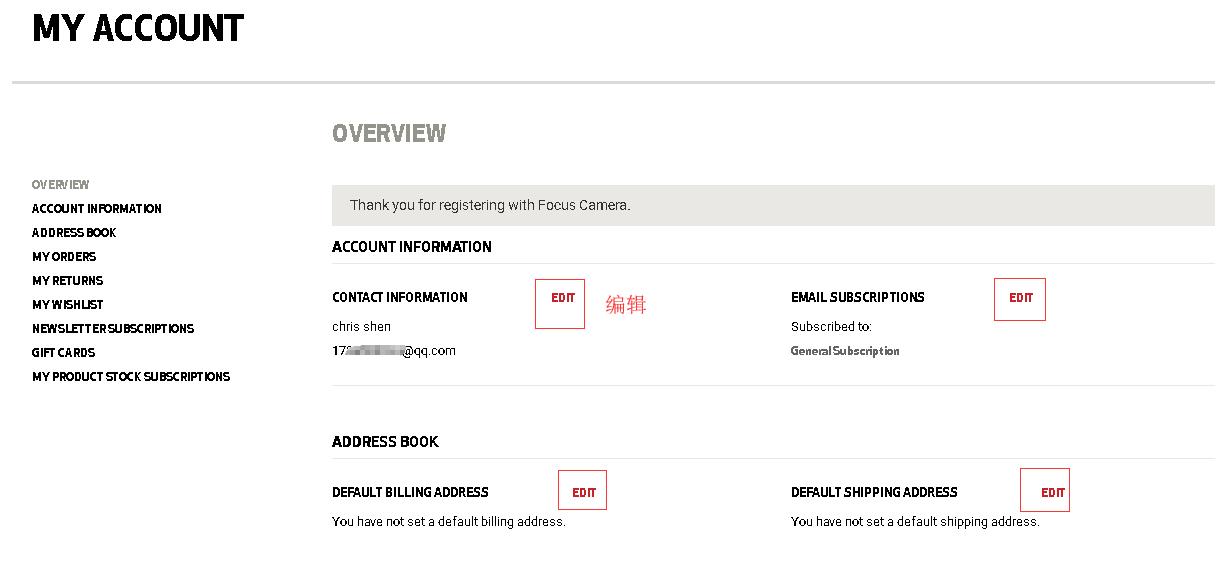Click the large Overview page heading

point(389,133)
